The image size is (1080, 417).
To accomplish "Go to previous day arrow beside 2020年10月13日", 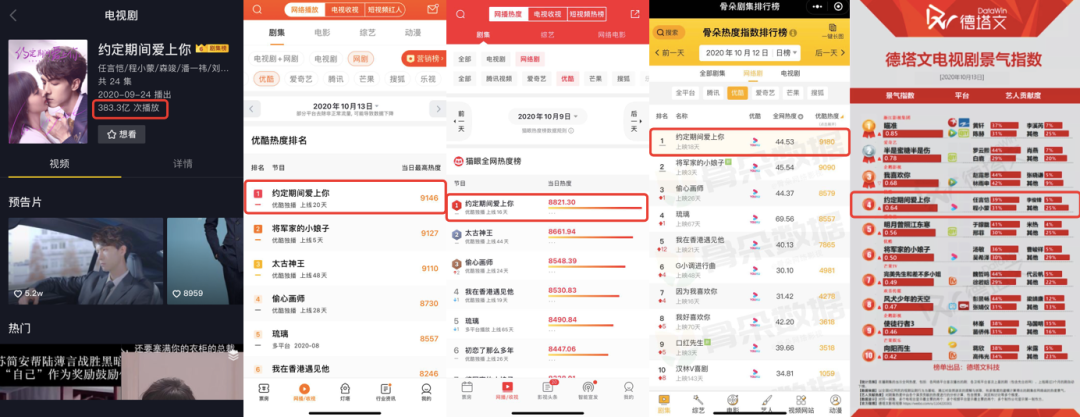I will 253,109.
